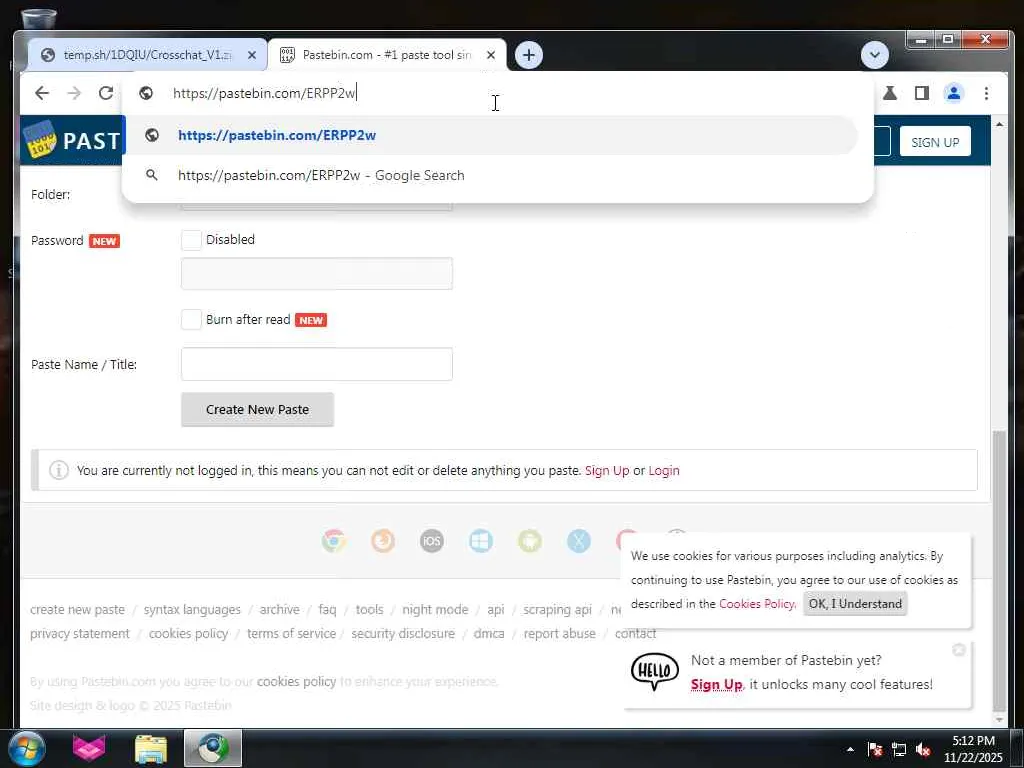Screen dimensions: 1024x768
Task: Open the Windows app icon
Action: [x=481, y=541]
